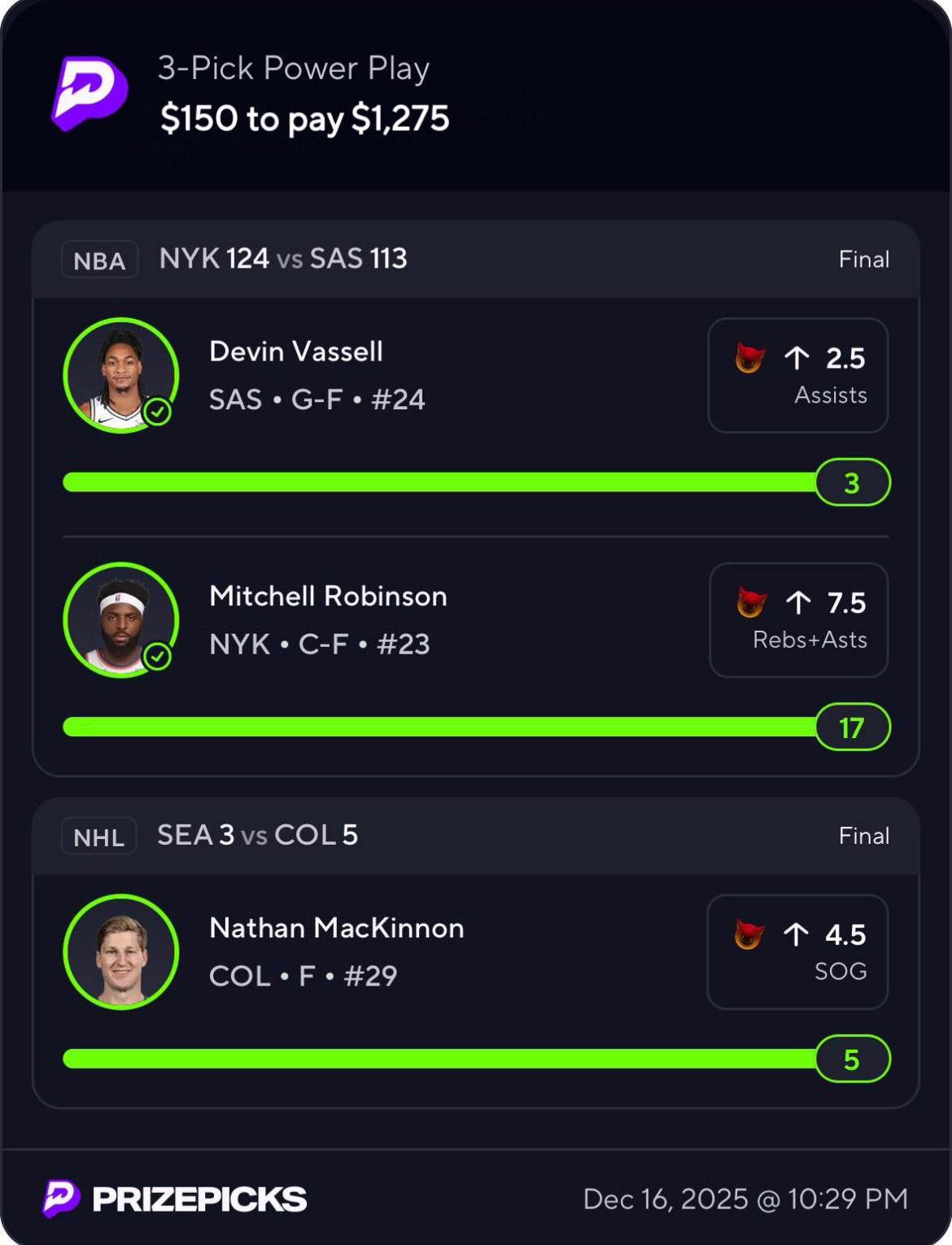
Task: Click Nathan MacKinnon's headshot photo
Action: coord(121,952)
